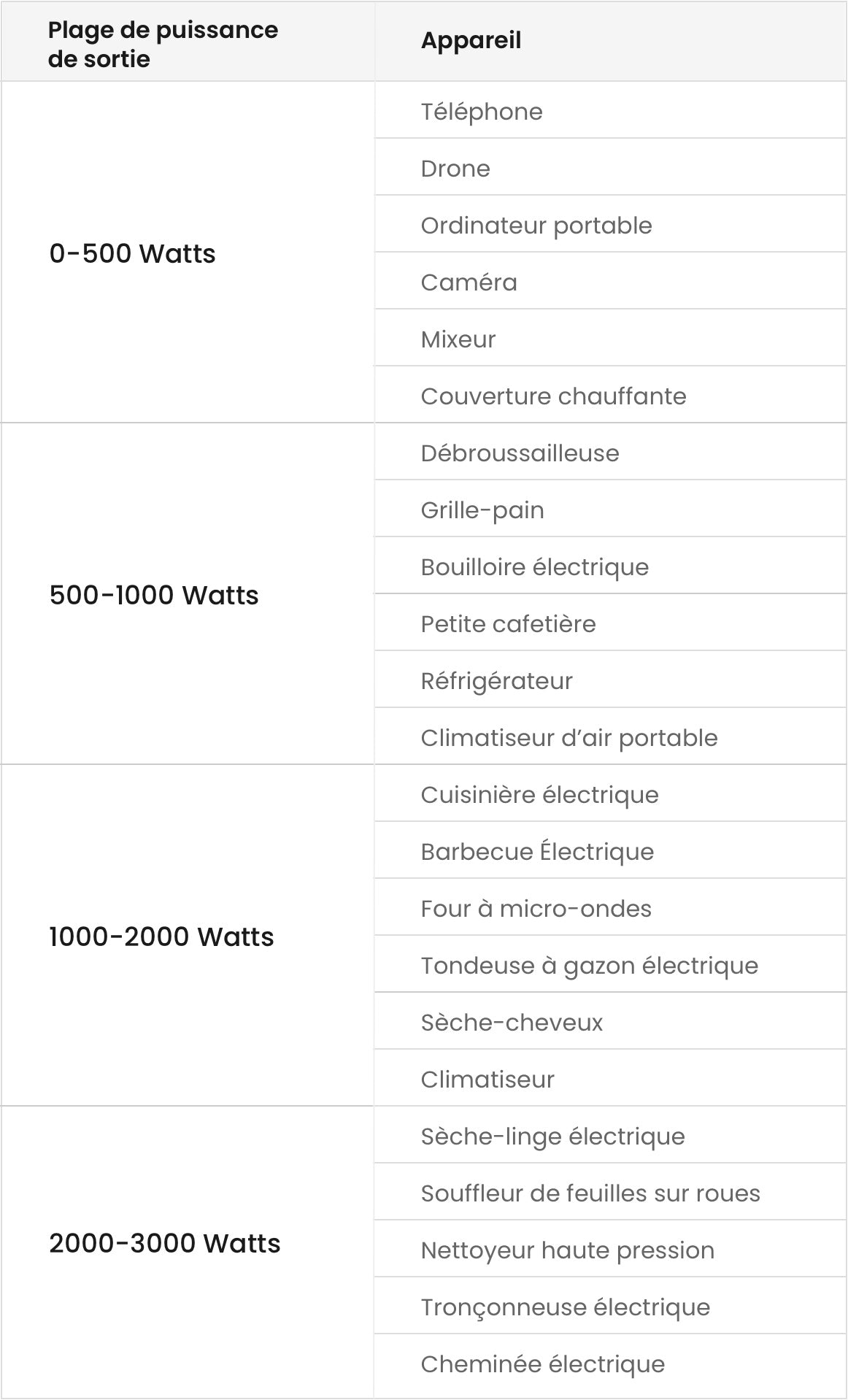848x1400 pixels.
Task: Select 'Couverture chauffante' entry
Action: click(553, 397)
